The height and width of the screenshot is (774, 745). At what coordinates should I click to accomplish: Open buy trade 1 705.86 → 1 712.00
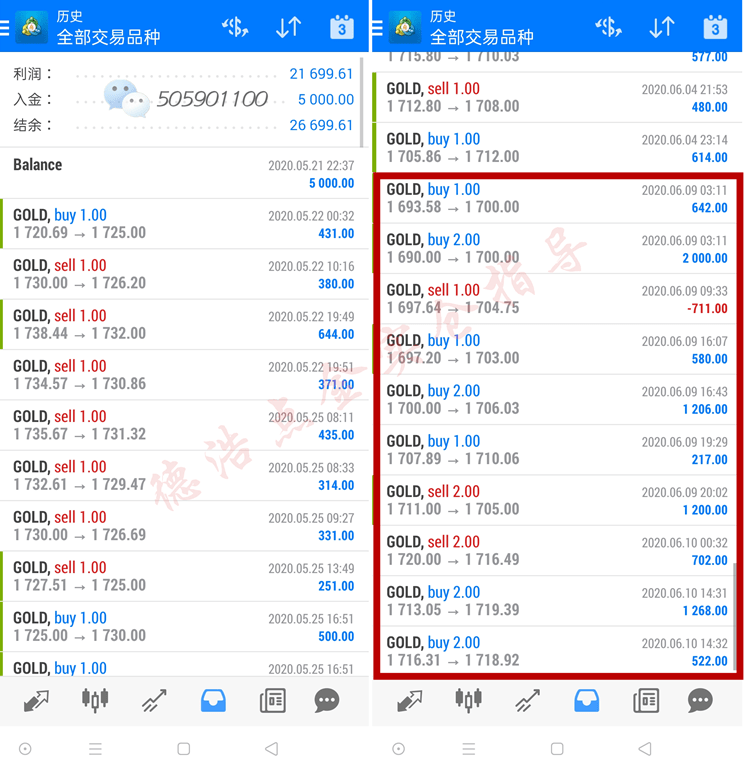pos(557,148)
